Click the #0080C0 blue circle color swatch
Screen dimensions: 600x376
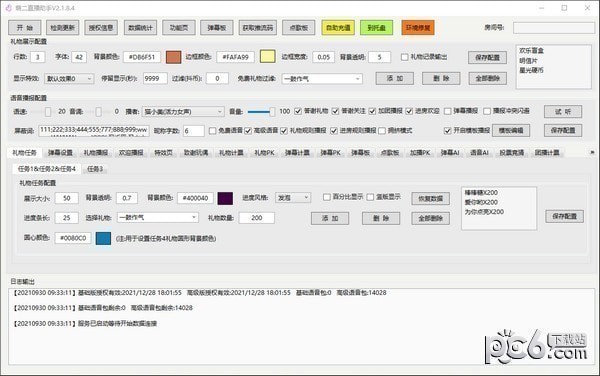(x=103, y=238)
